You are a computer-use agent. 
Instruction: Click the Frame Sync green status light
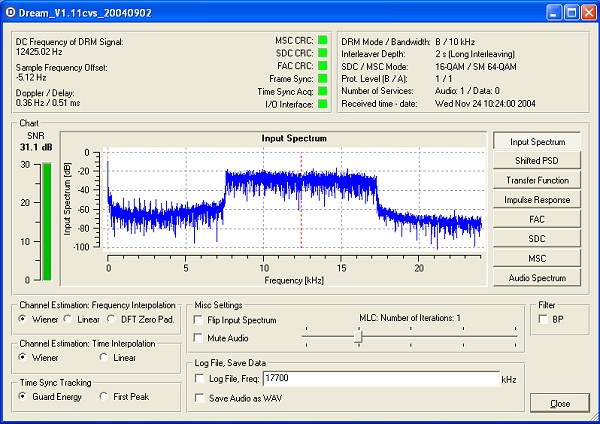coord(323,78)
